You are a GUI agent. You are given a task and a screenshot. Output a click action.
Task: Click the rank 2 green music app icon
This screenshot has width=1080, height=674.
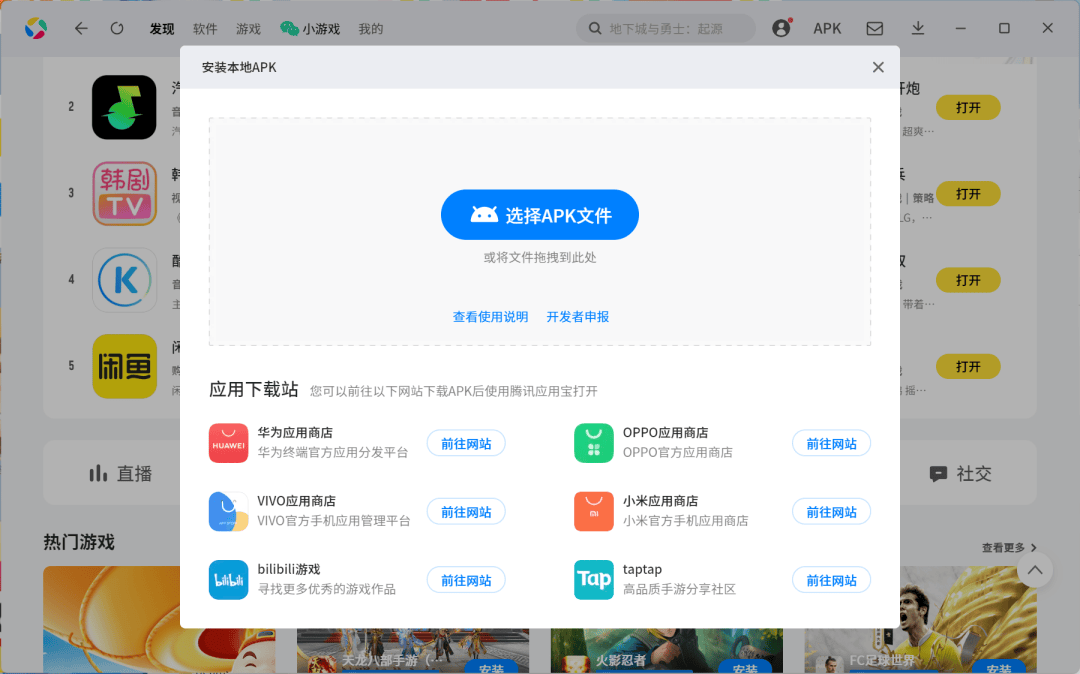pyautogui.click(x=125, y=107)
